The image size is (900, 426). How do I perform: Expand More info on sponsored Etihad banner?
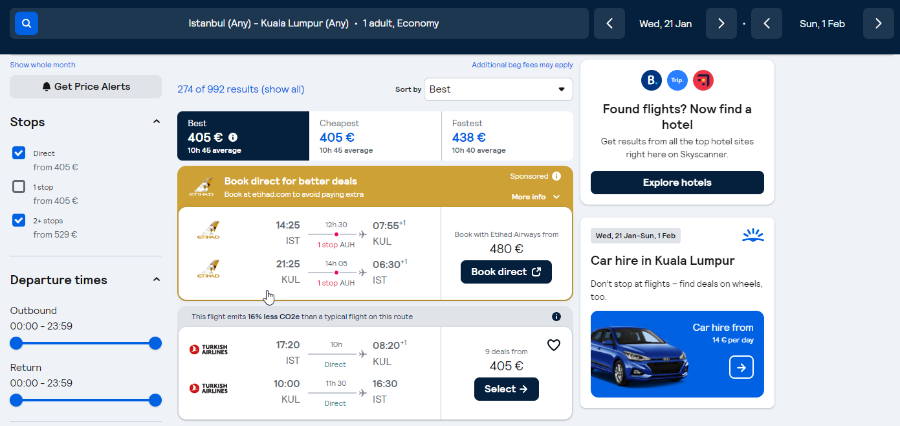point(536,197)
